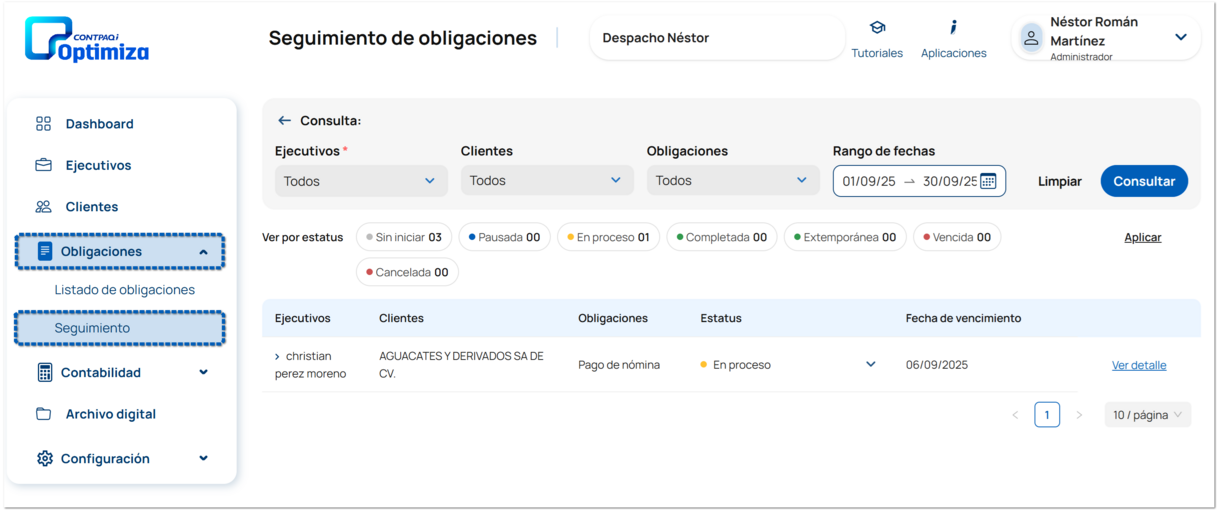1218x511 pixels.
Task: Open the Archivo digital folder icon
Action: pyautogui.click(x=43, y=414)
